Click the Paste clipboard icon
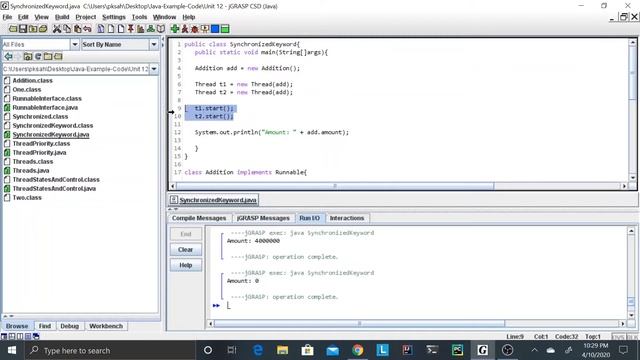The width and height of the screenshot is (640, 360). point(78,29)
